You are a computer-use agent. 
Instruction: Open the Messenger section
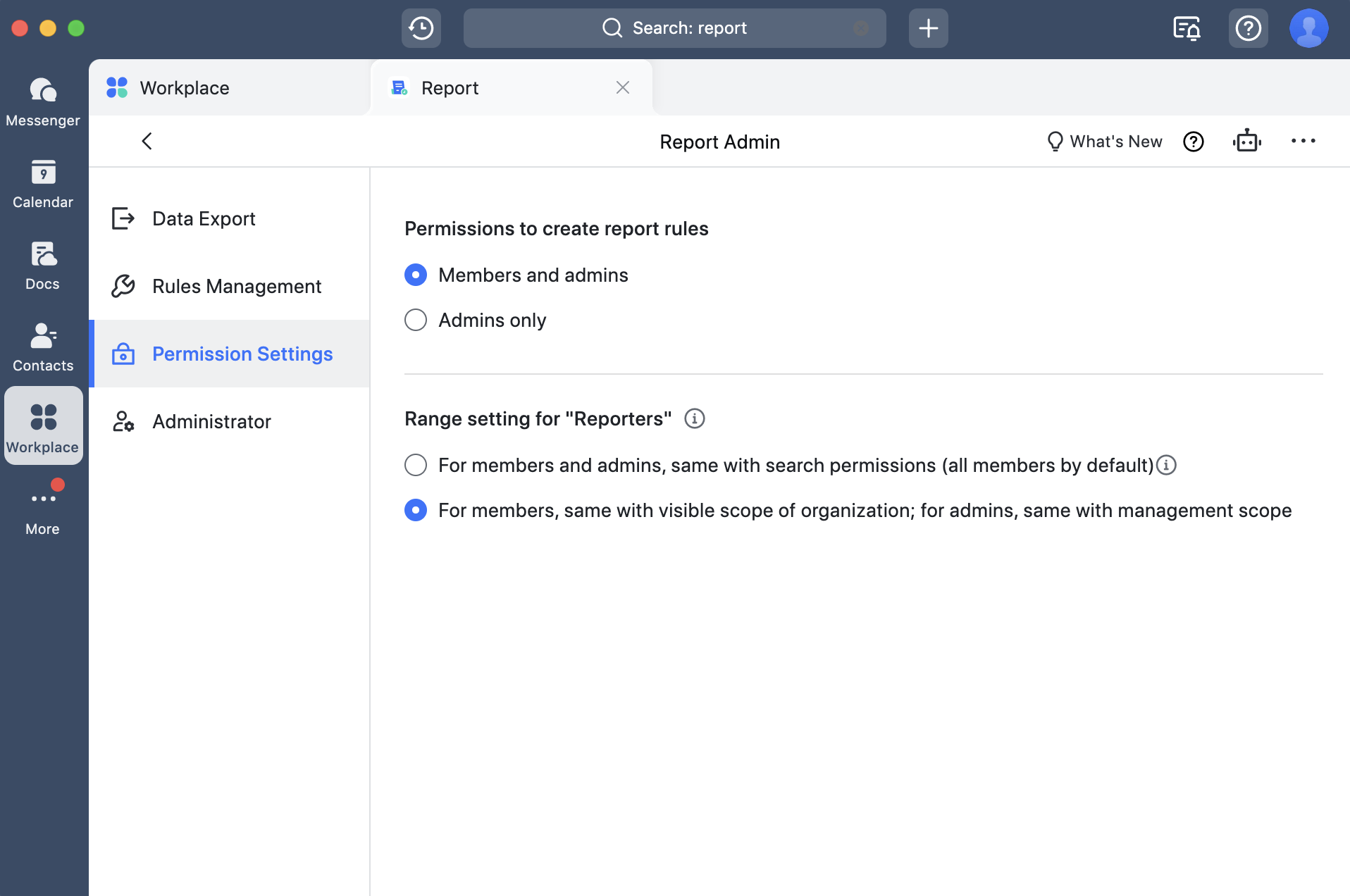(42, 100)
